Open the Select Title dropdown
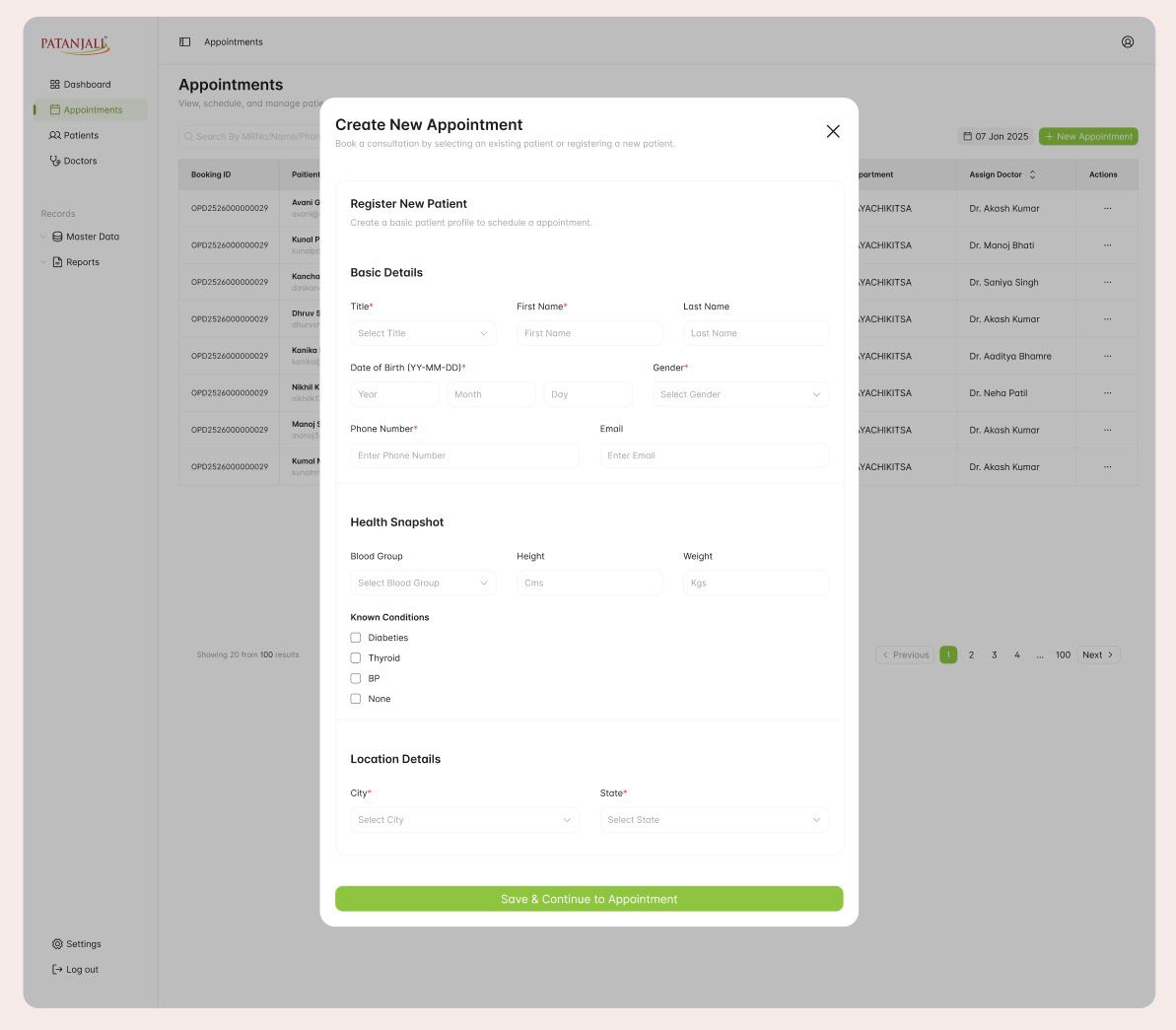1176x1030 pixels. click(x=423, y=333)
